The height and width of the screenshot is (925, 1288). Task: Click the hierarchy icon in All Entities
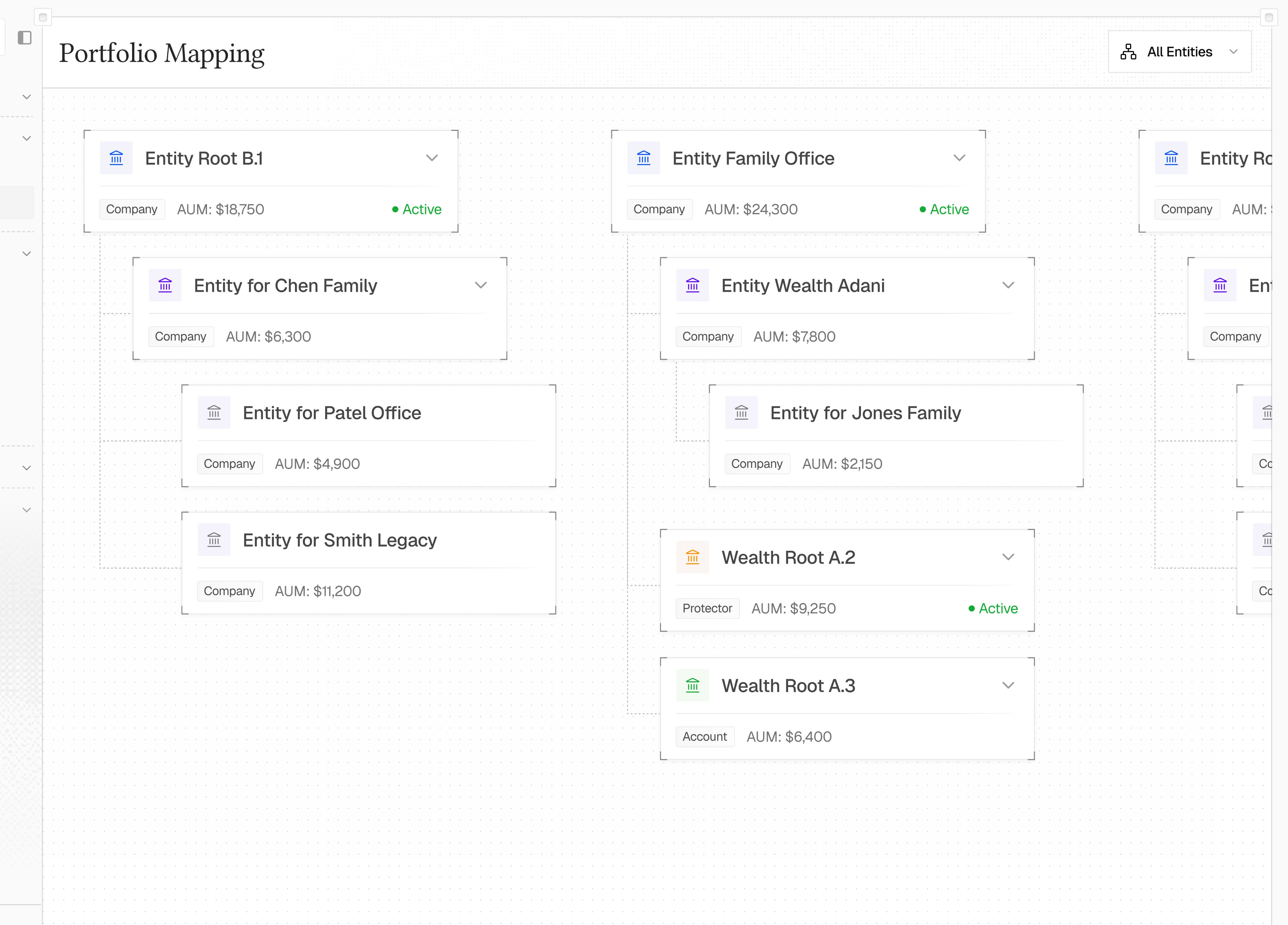(1128, 52)
